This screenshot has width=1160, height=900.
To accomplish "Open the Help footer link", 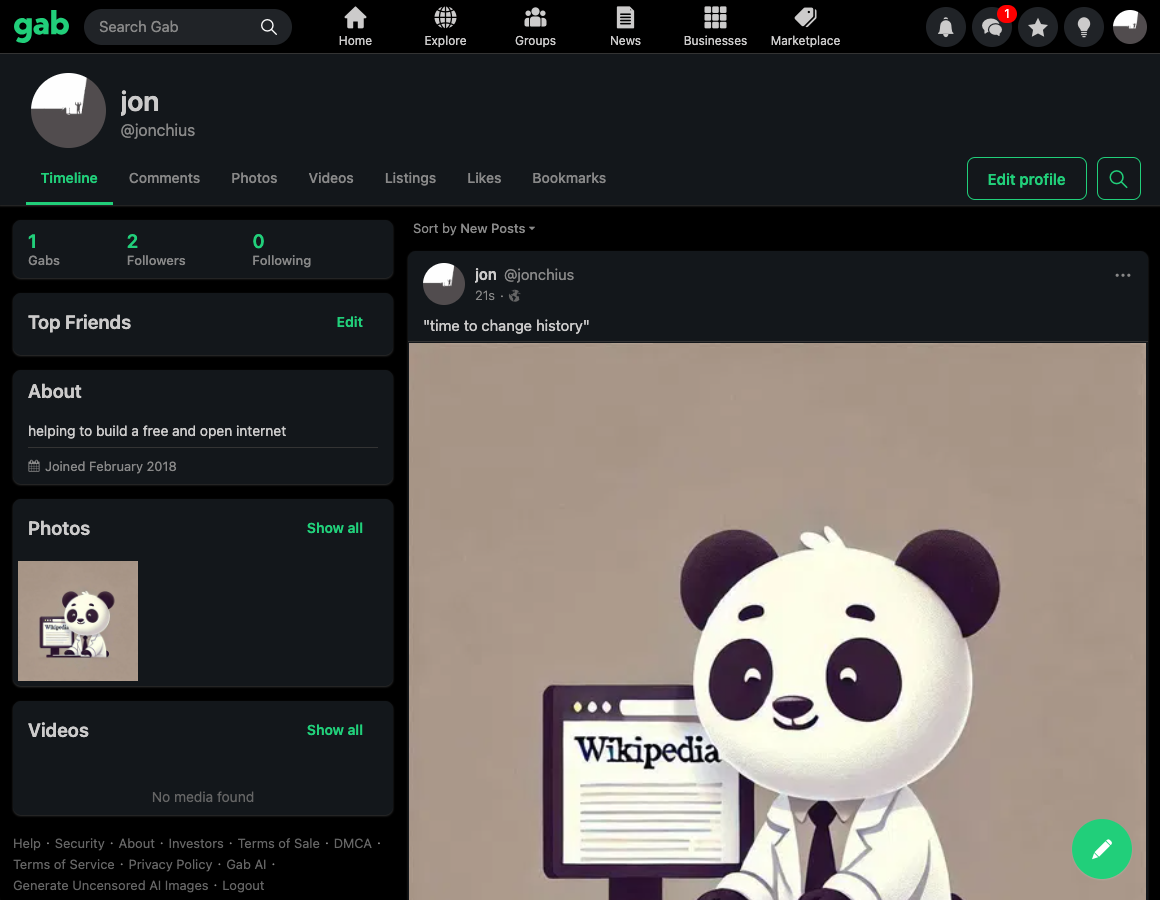I will point(27,844).
